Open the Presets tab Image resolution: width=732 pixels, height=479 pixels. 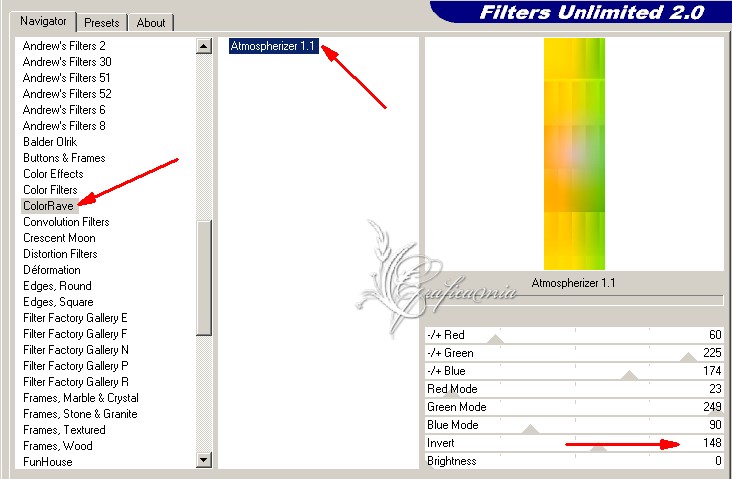(101, 22)
